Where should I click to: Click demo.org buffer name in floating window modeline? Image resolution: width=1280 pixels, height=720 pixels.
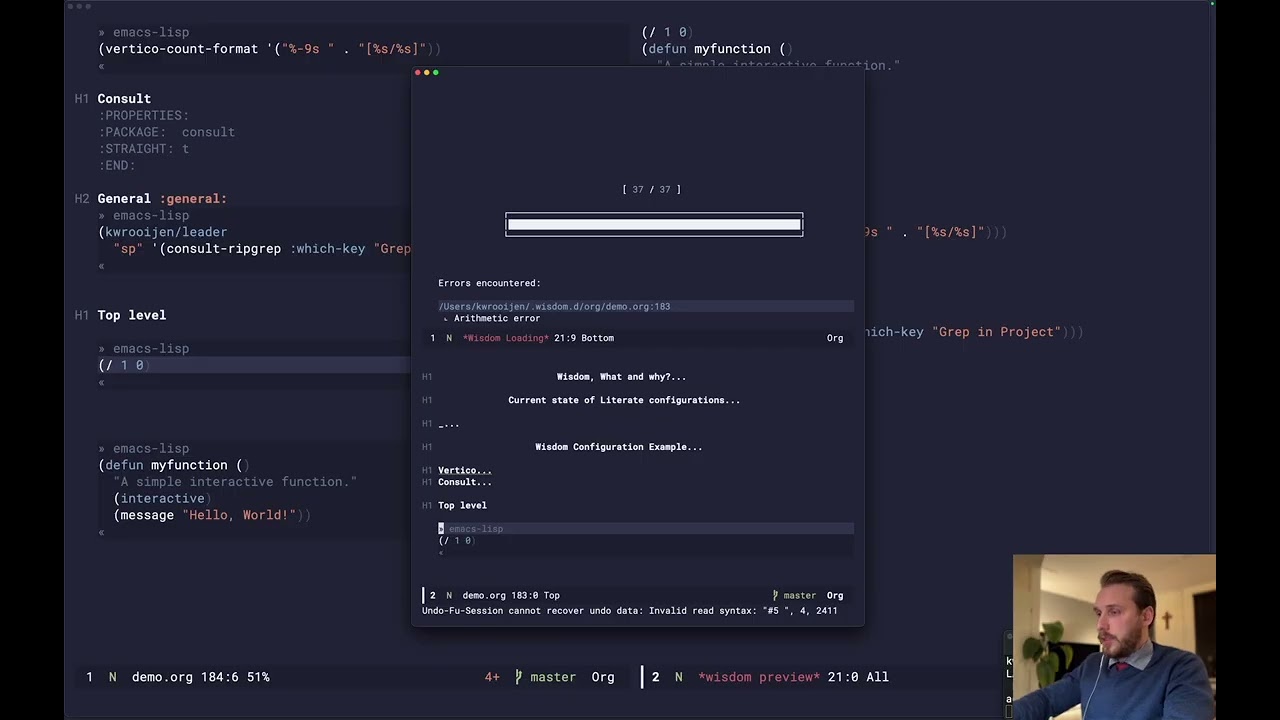pos(484,595)
